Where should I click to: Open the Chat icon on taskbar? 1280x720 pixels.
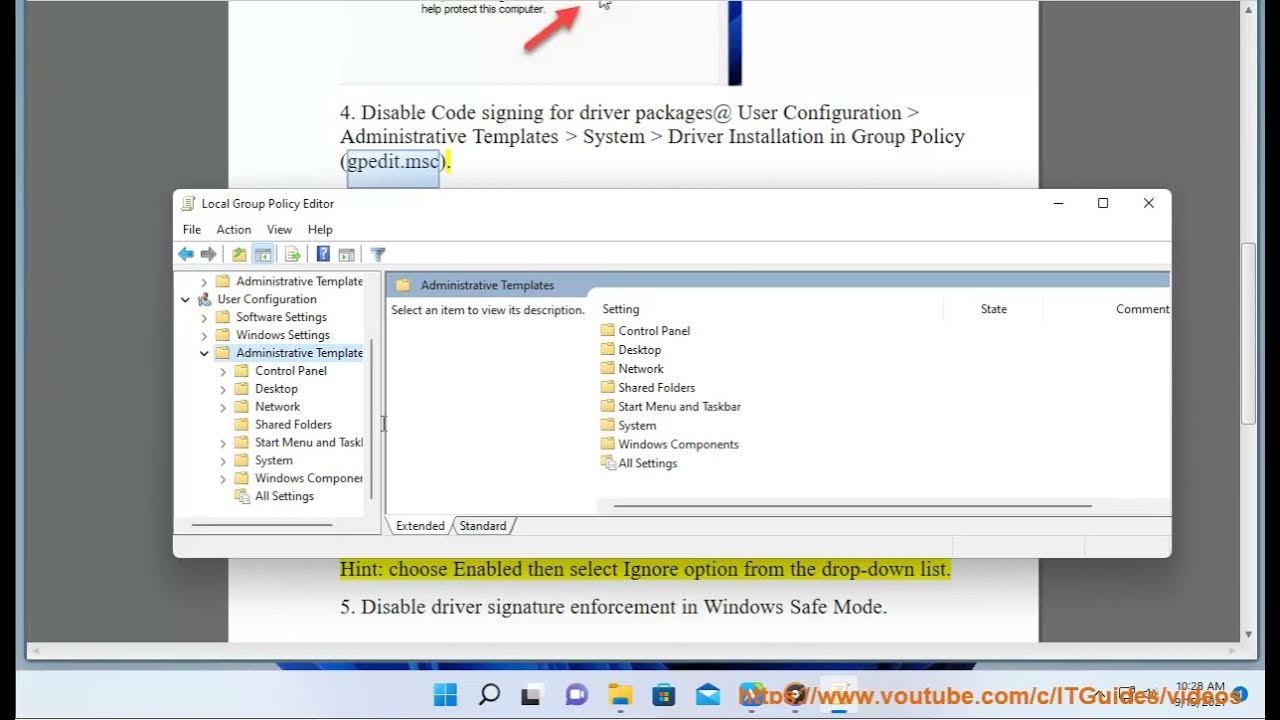(x=576, y=694)
